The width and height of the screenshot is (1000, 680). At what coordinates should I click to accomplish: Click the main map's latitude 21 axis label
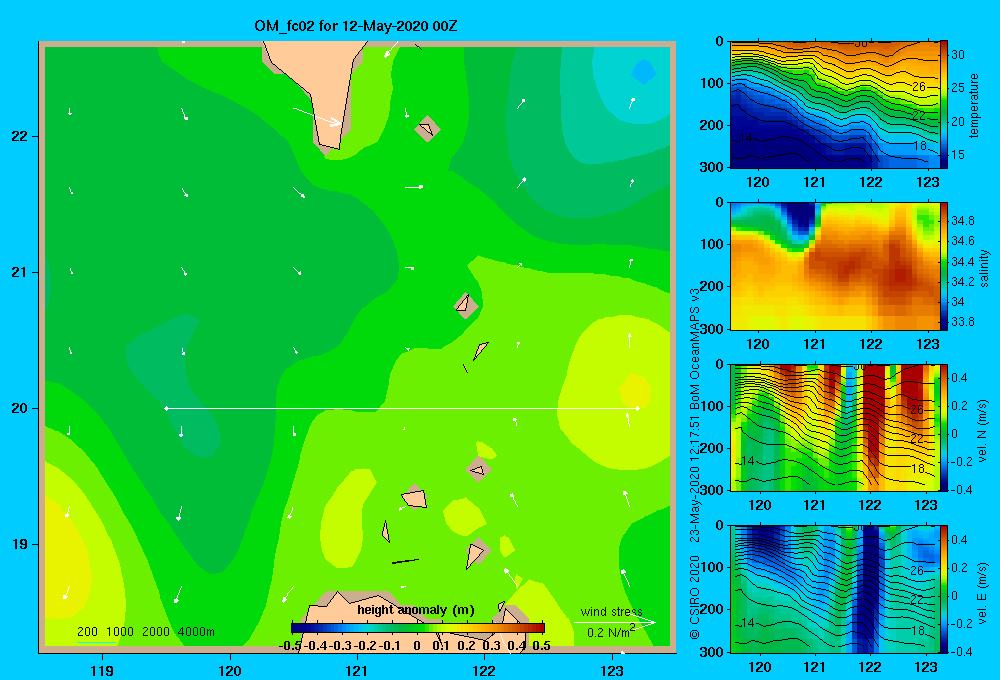20,272
